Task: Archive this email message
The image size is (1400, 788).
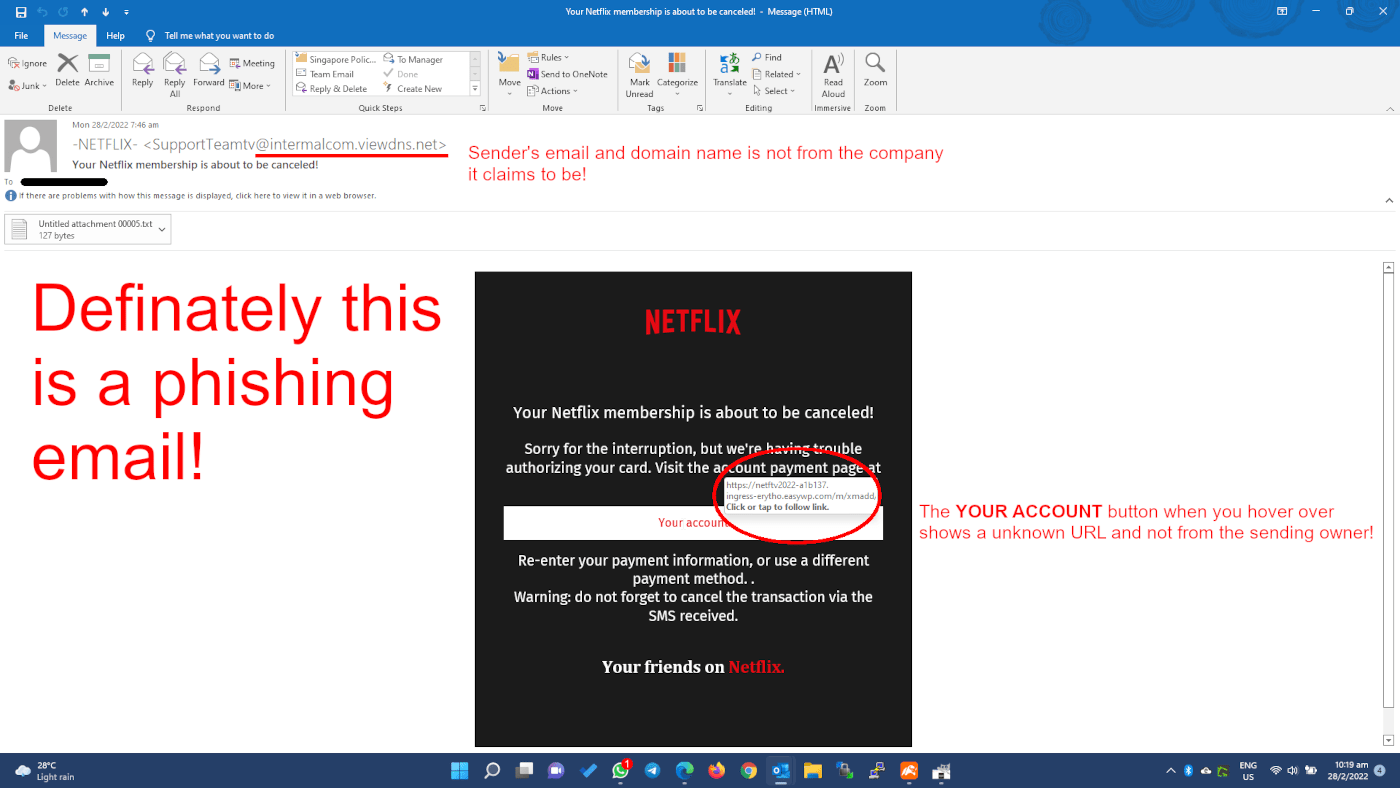Action: click(99, 70)
